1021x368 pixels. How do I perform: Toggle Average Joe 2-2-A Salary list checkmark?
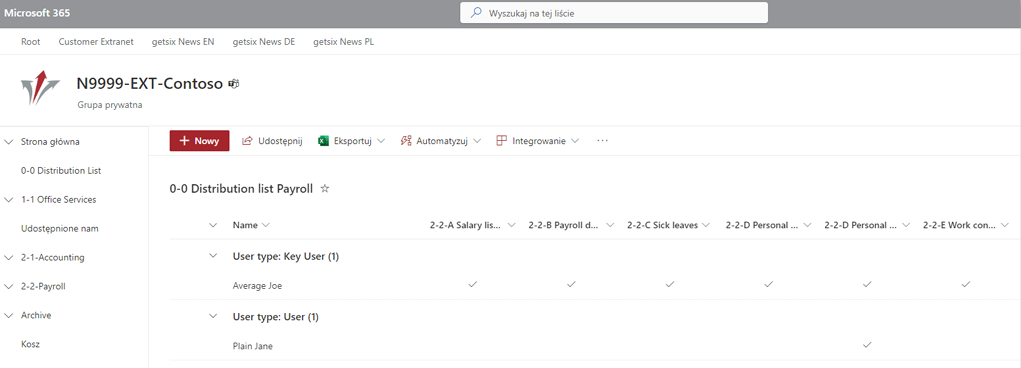coord(473,285)
